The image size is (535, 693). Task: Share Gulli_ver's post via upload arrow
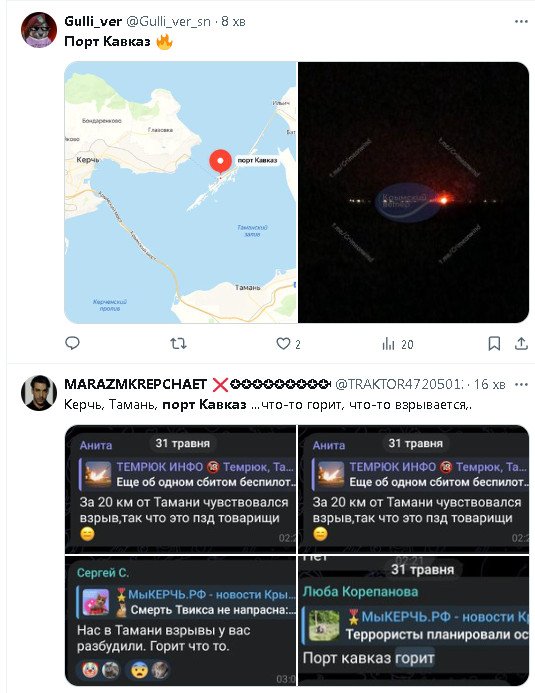coord(521,343)
